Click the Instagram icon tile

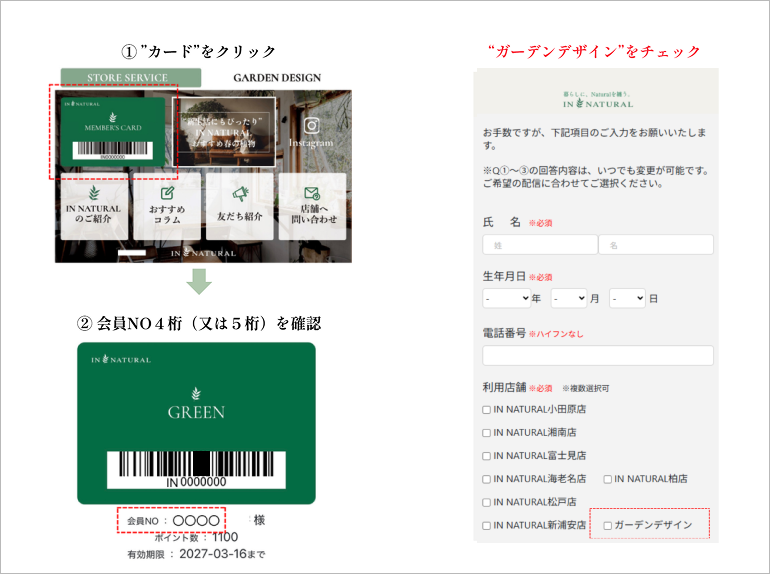tap(310, 131)
